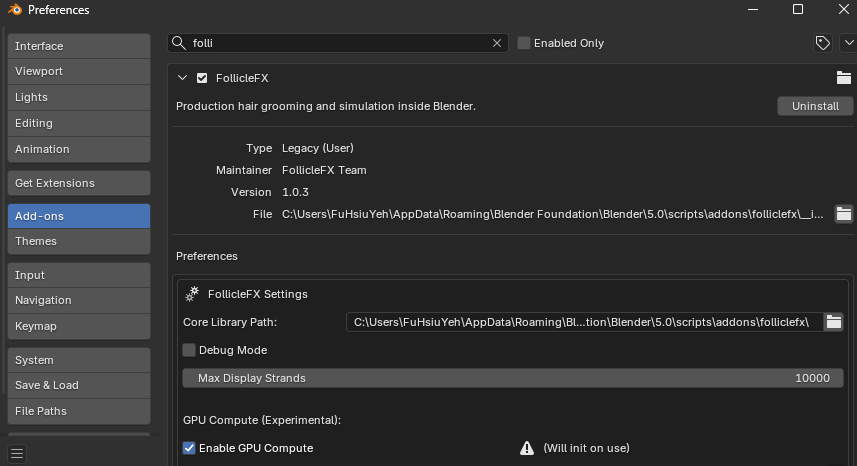Adjust Max Display Strands slider
This screenshot has height=466, width=857.
coord(513,378)
